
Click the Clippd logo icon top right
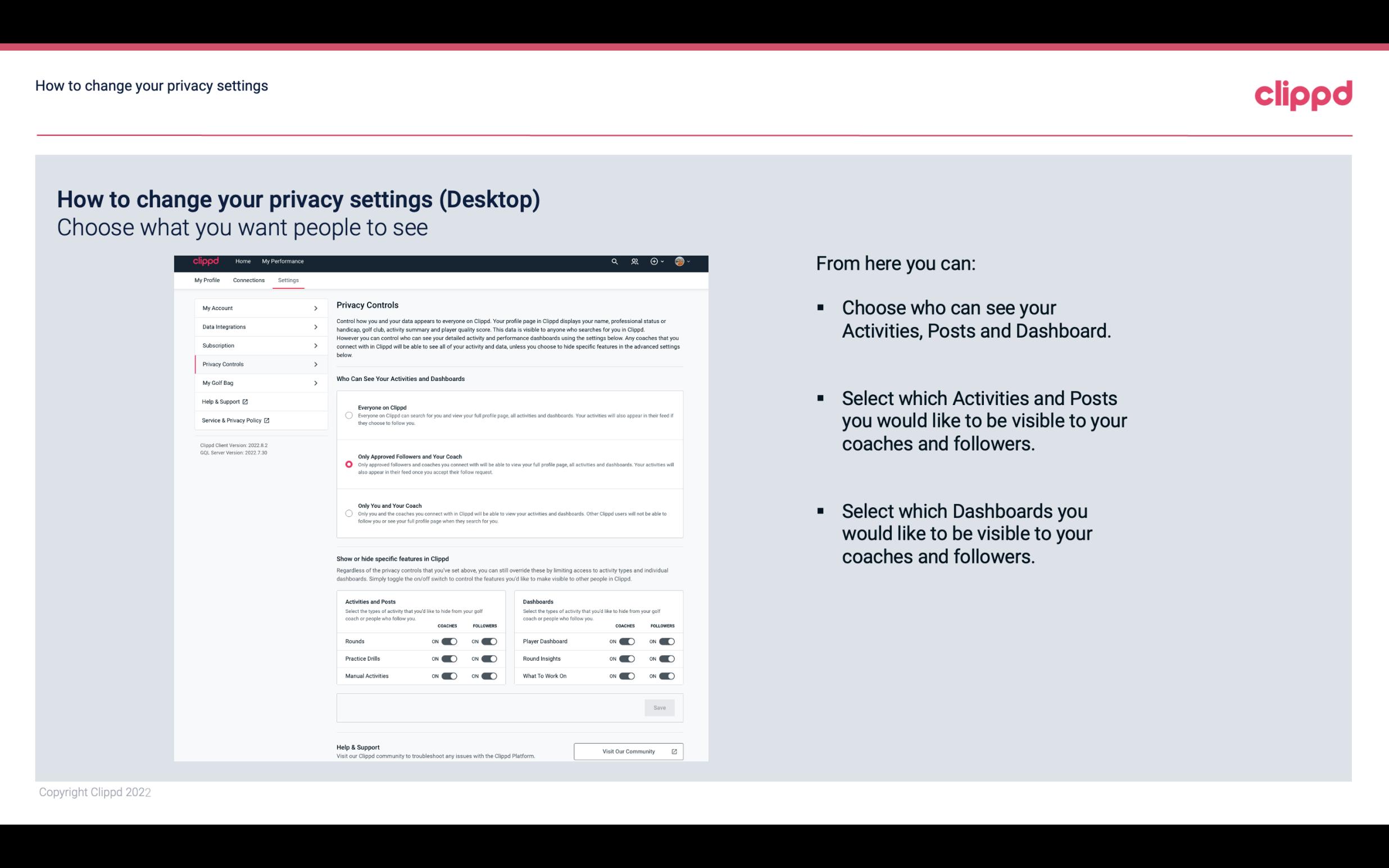1303,95
